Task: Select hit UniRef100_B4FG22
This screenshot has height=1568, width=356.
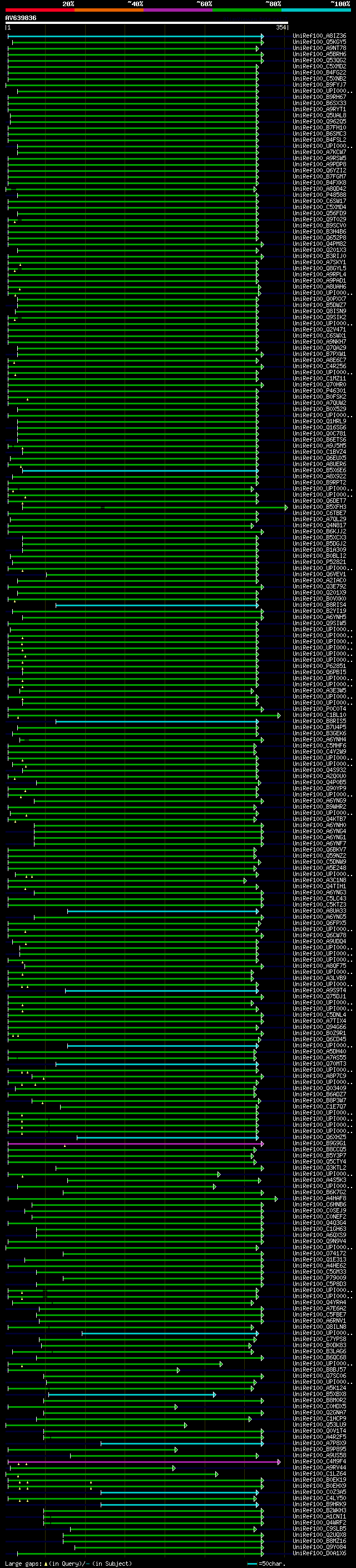Action: coord(319,72)
